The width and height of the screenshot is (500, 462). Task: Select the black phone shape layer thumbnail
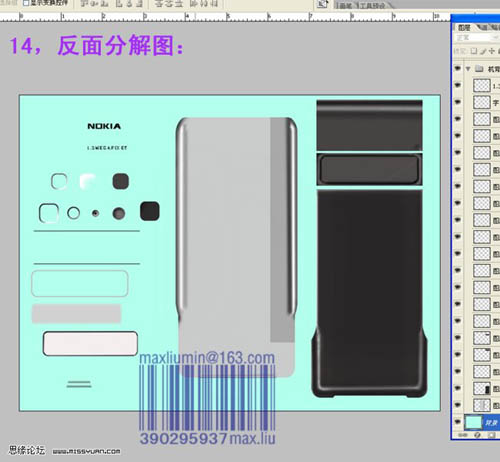tap(482, 388)
